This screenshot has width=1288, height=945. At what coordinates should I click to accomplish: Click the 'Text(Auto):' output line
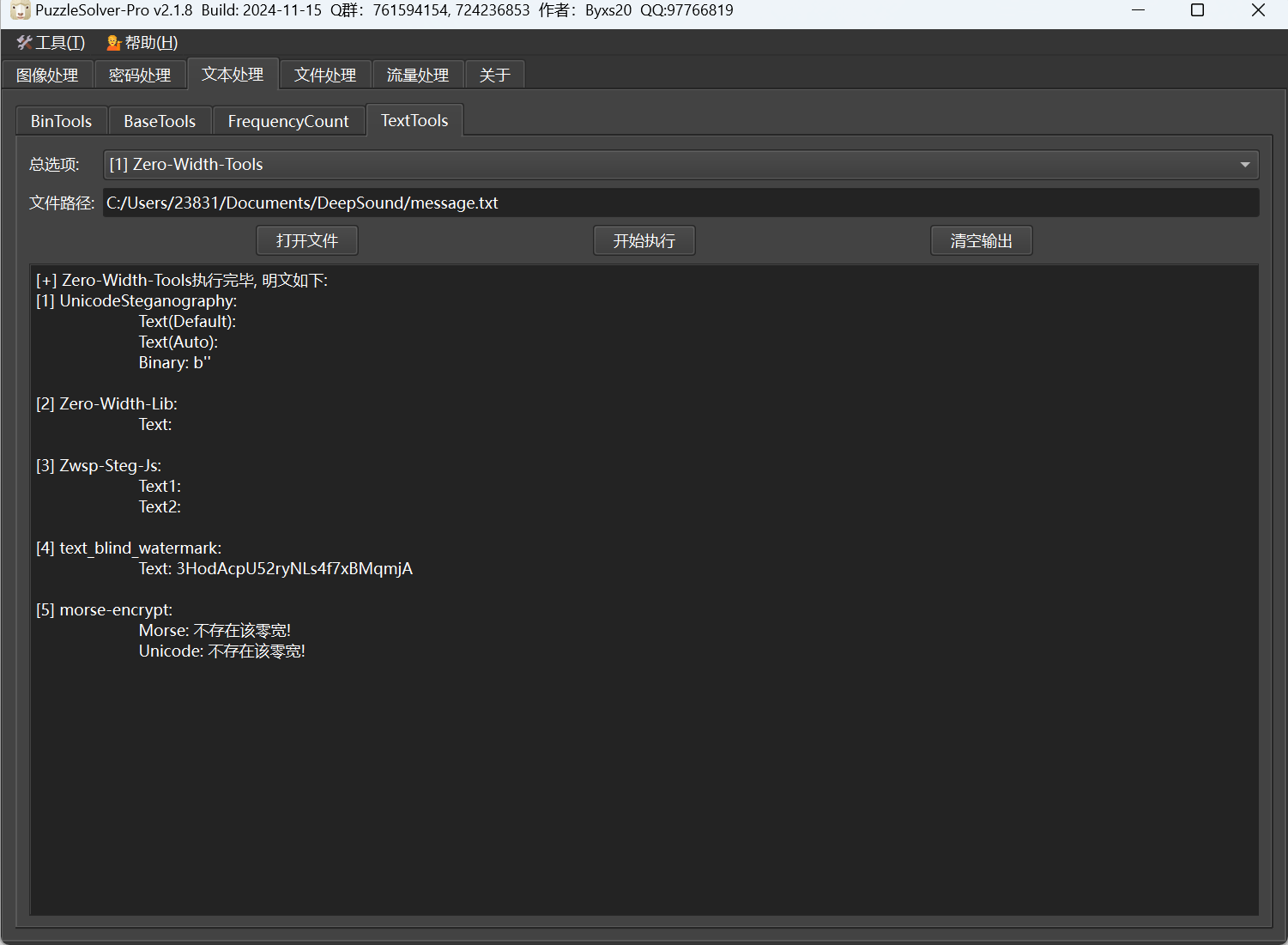[x=178, y=342]
